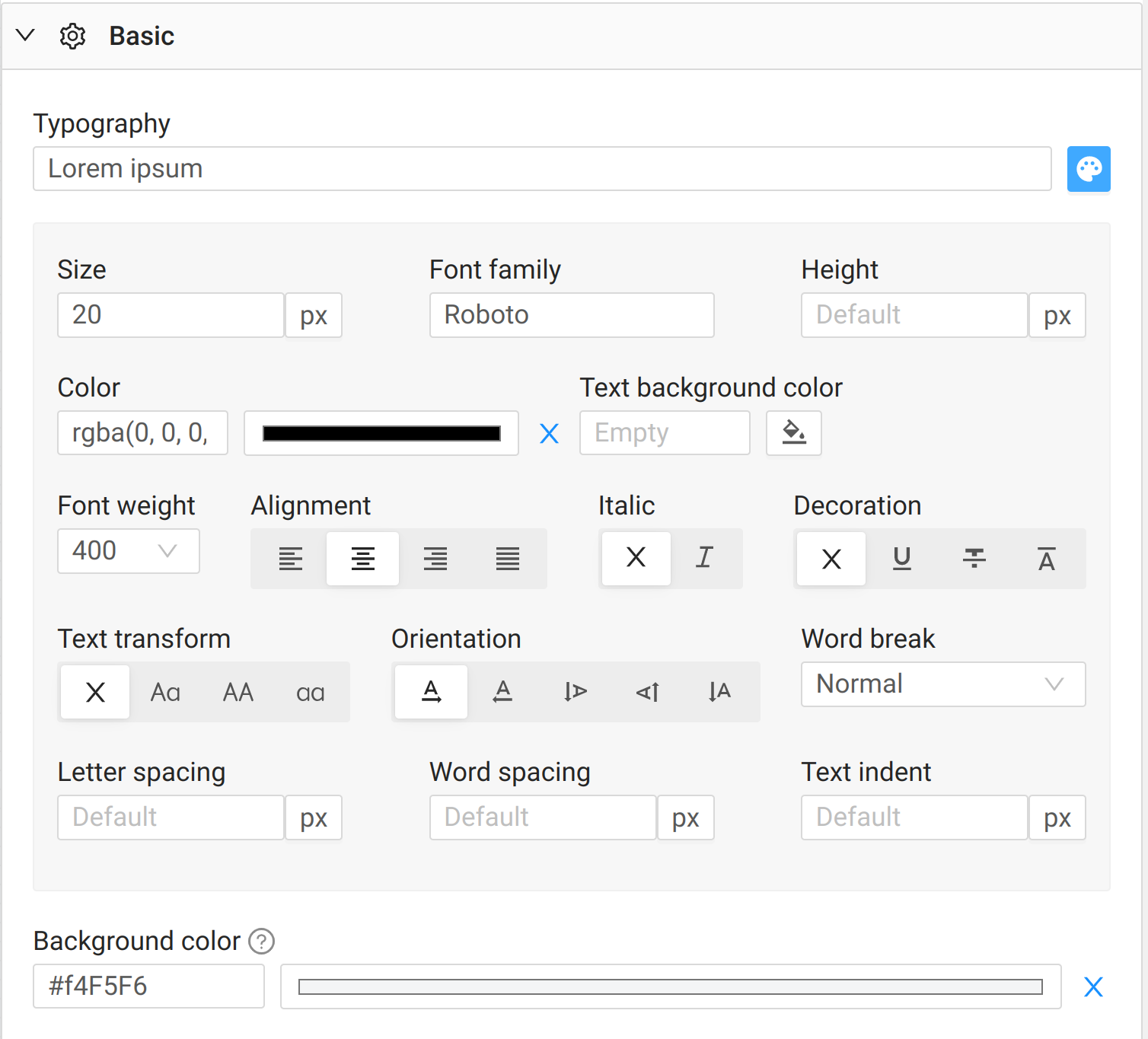Image resolution: width=1148 pixels, height=1039 pixels.
Task: Open the typography palette picker
Action: pyautogui.click(x=1088, y=169)
